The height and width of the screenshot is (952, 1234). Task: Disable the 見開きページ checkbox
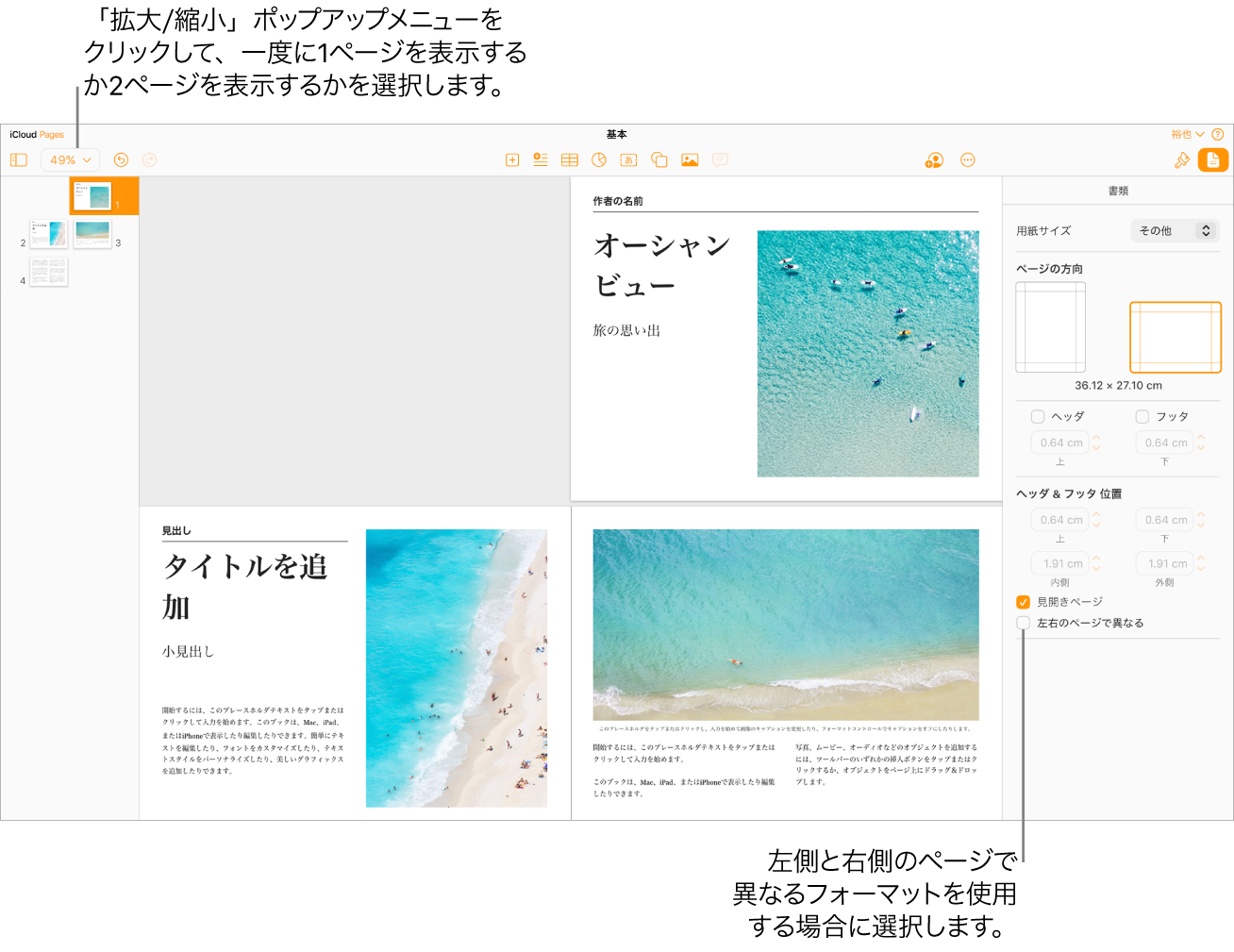[1023, 601]
